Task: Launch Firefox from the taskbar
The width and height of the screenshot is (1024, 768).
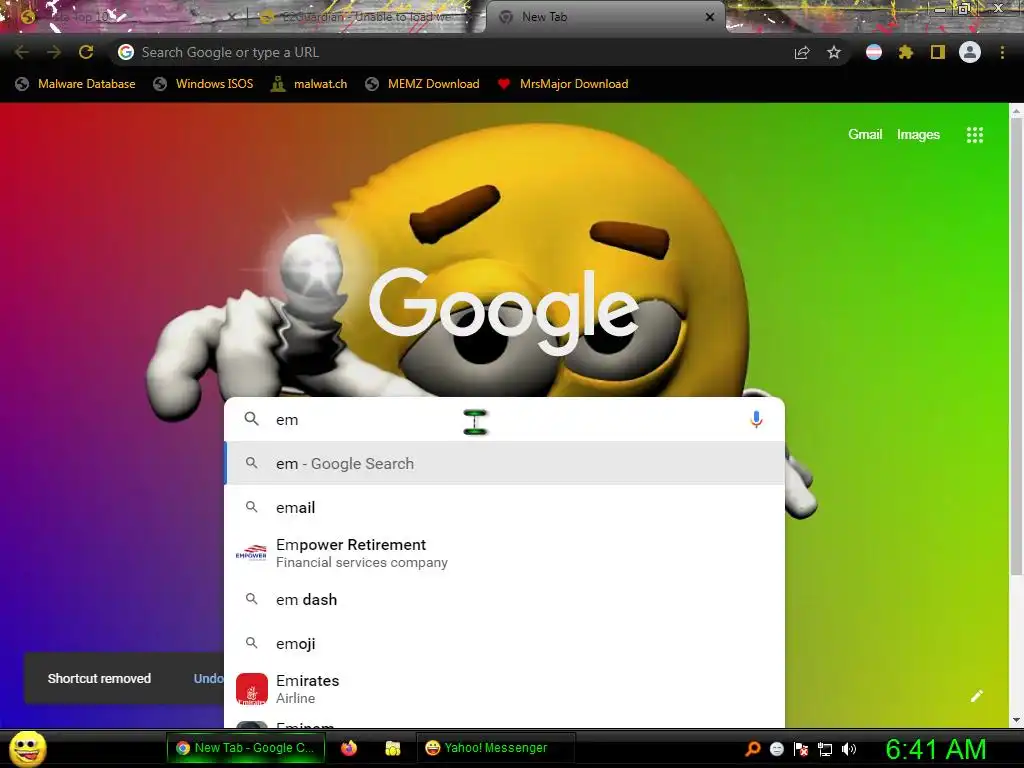Action: coord(349,748)
